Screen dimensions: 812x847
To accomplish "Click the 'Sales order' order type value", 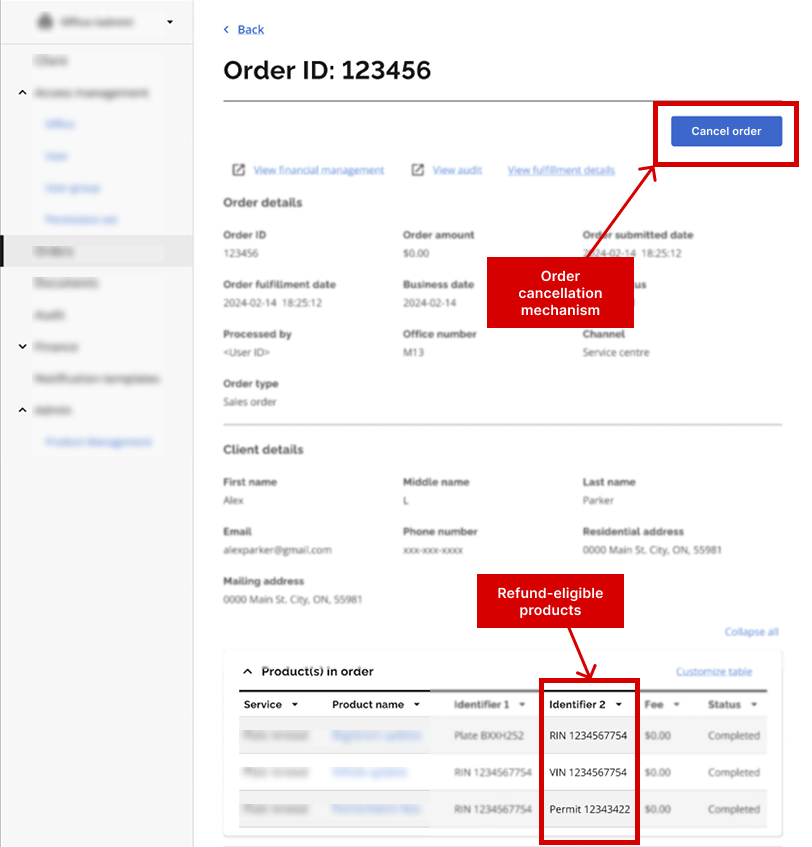I will click(x=250, y=401).
